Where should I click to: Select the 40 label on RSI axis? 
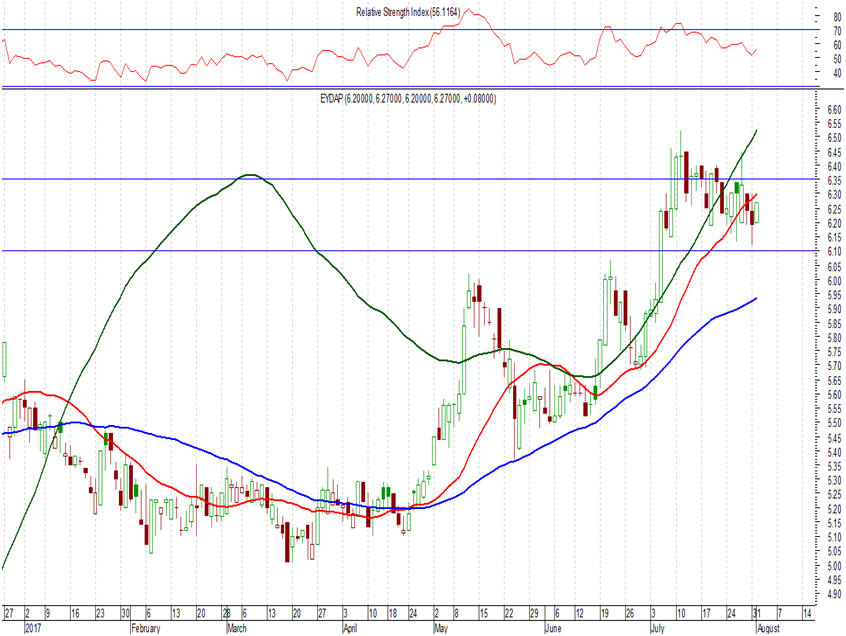pos(837,73)
